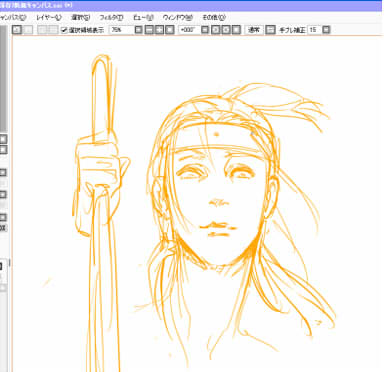Click the Invert selection icon
Screen dimensions: 391x372
(x=53, y=30)
